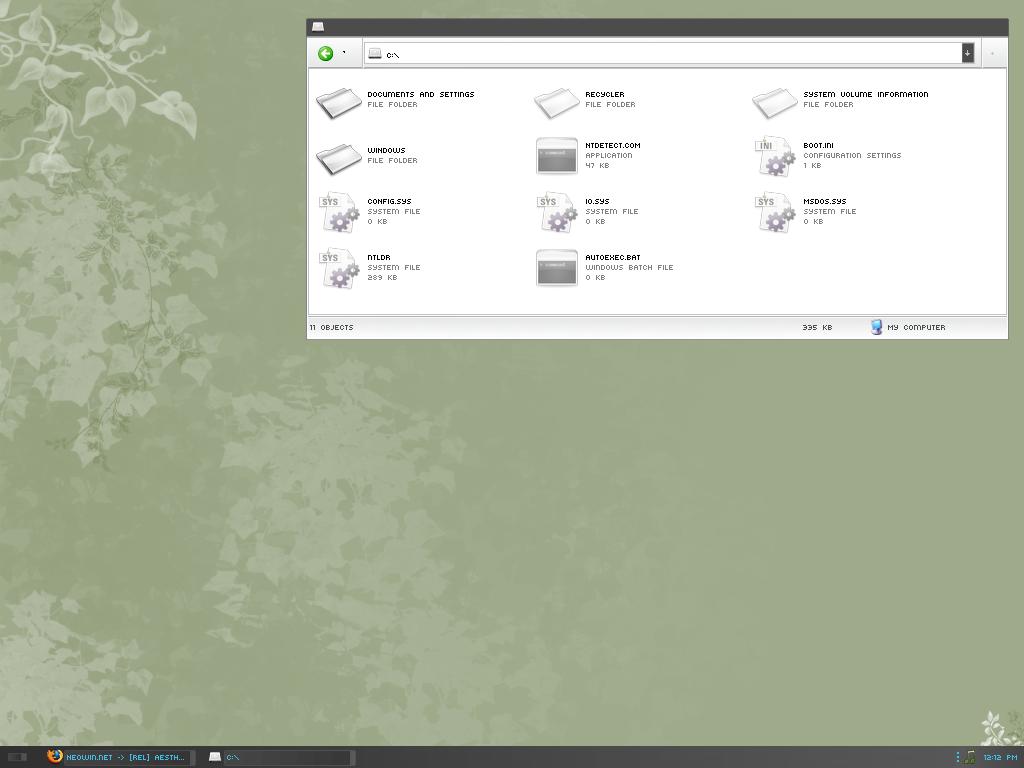Screen dimensions: 1024x768
Task: Switch to the Firefox Neowin.net taskbar item
Action: (x=116, y=757)
